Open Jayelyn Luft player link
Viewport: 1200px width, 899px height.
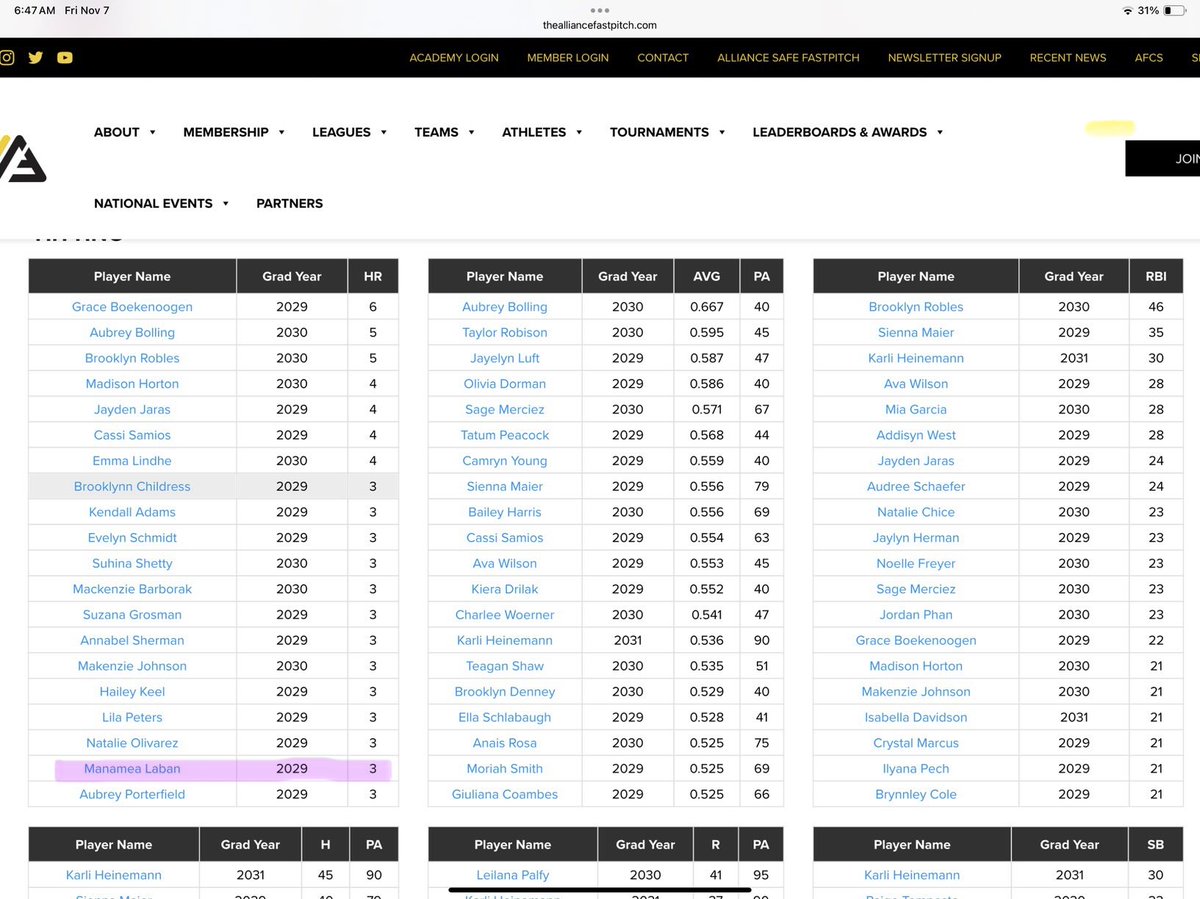(x=504, y=359)
